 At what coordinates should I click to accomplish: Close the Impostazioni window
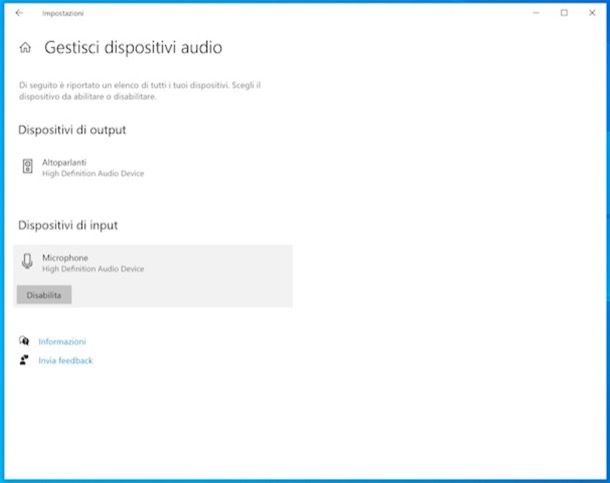pos(592,13)
